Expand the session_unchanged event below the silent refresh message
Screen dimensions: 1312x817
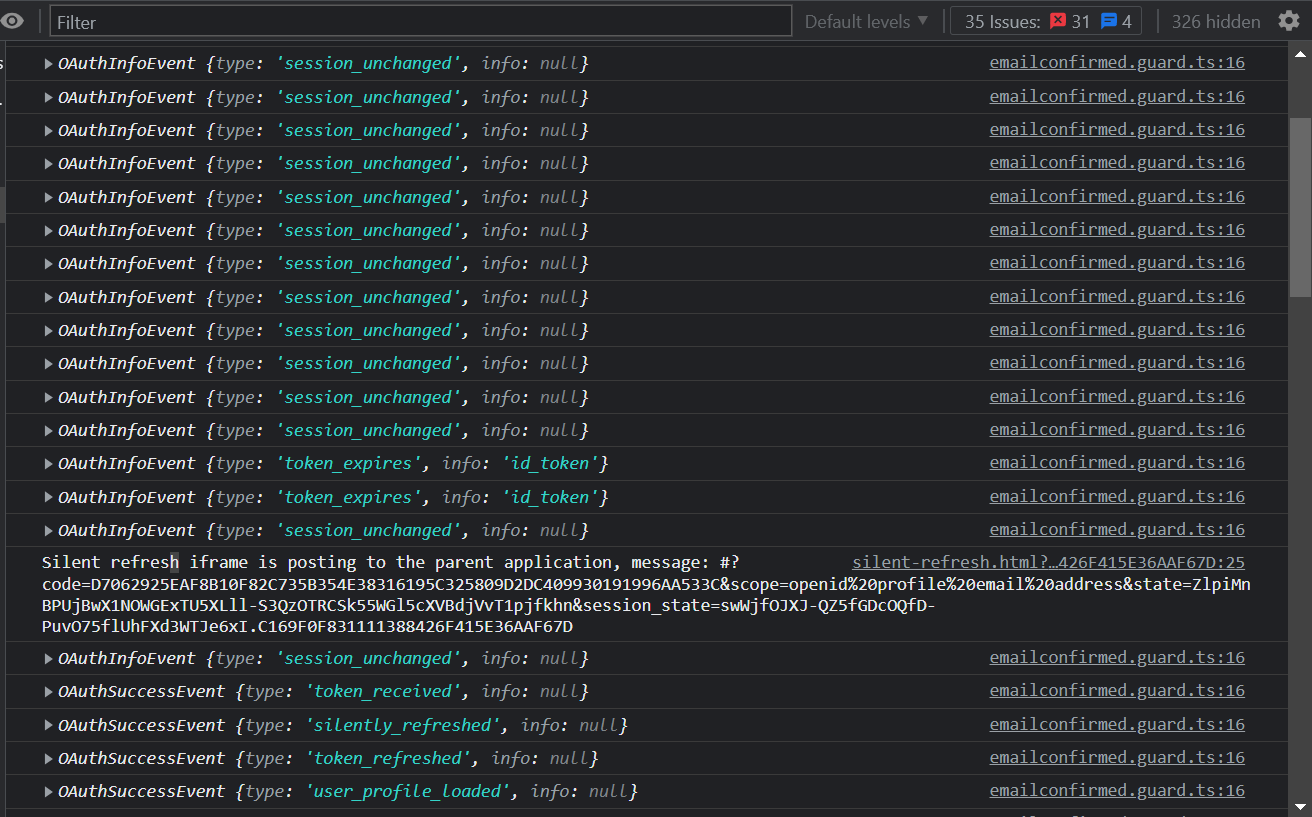tap(47, 658)
